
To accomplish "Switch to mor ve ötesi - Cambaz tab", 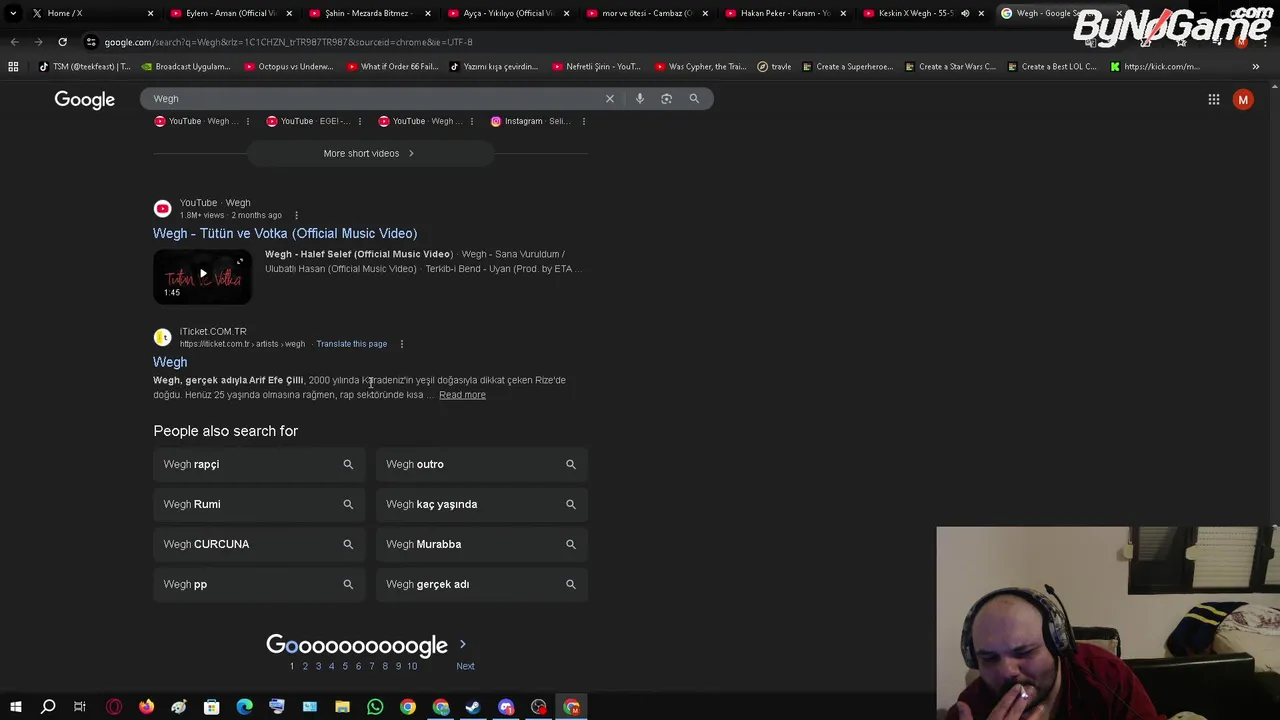I will (646, 13).
